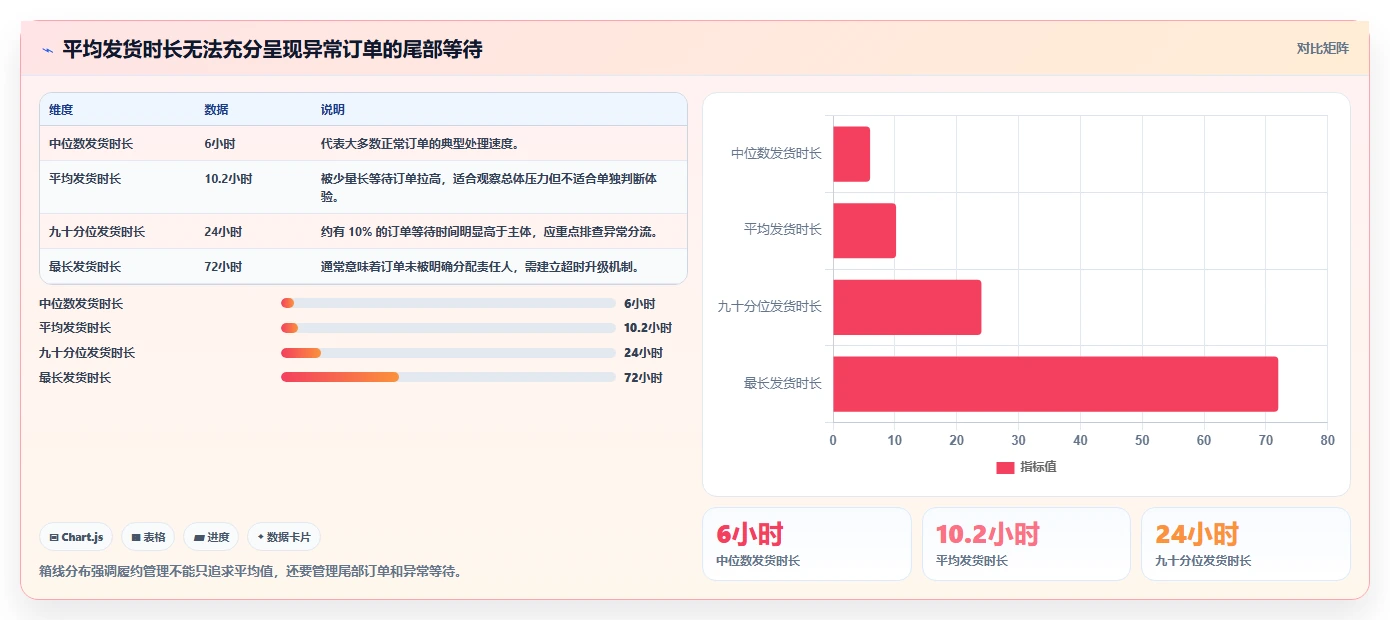Click the 中位数发货时长 chart bar
This screenshot has height=620, width=1390.
(x=851, y=154)
